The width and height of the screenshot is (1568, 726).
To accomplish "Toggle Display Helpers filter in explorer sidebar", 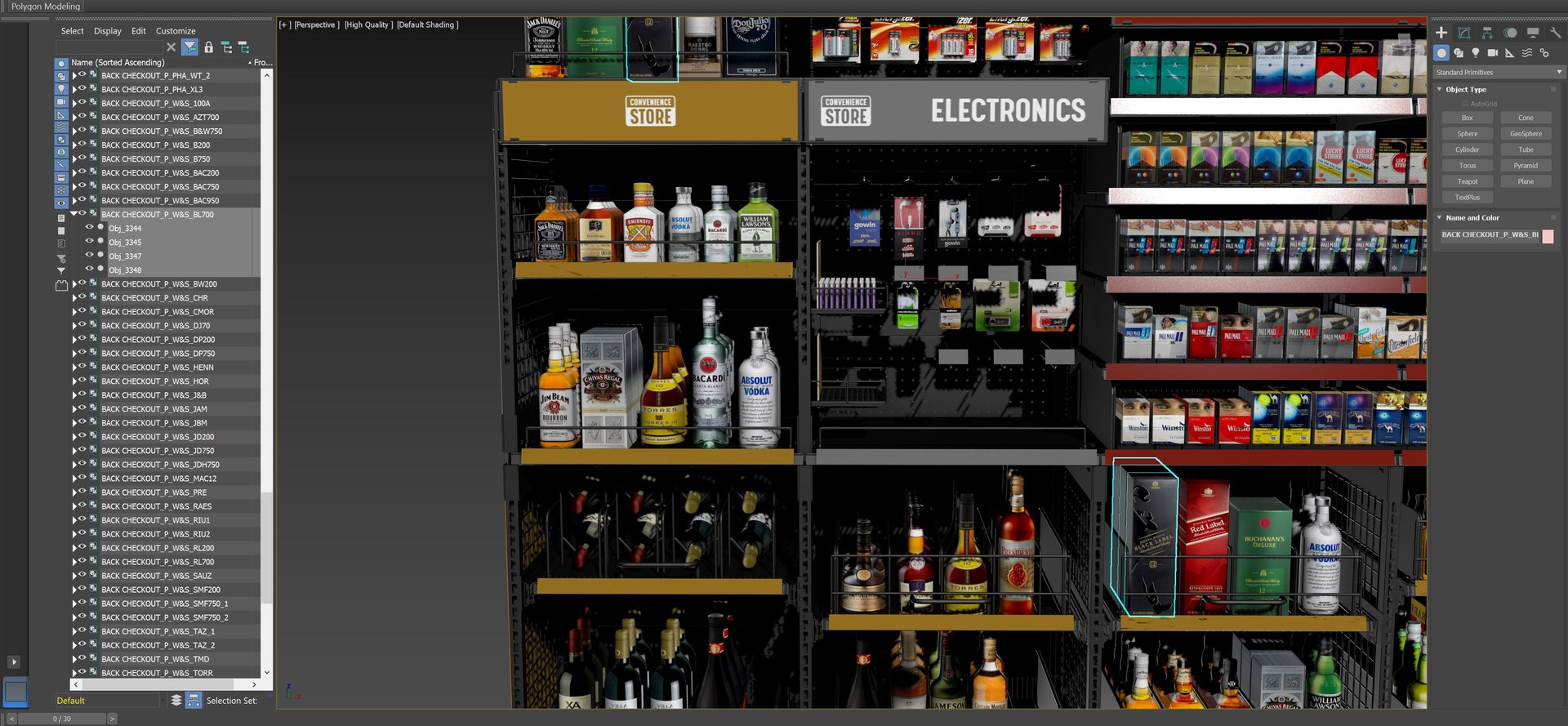I will (61, 114).
